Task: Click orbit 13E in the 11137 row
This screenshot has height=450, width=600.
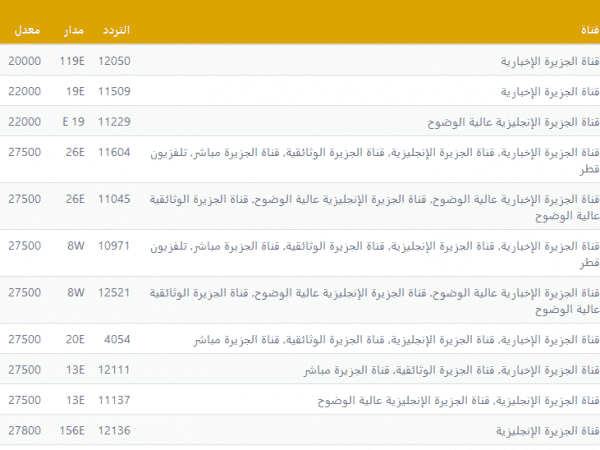Action: [75, 400]
